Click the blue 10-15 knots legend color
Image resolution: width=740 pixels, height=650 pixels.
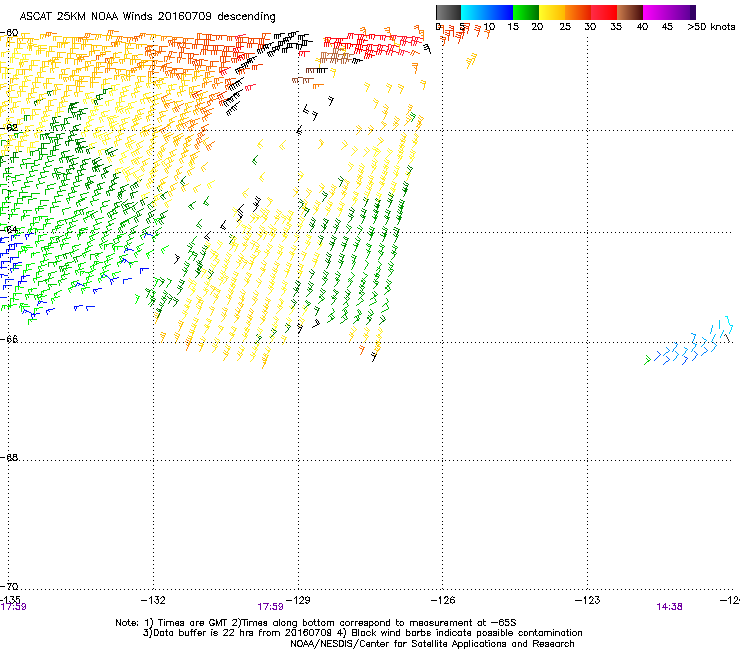point(500,12)
